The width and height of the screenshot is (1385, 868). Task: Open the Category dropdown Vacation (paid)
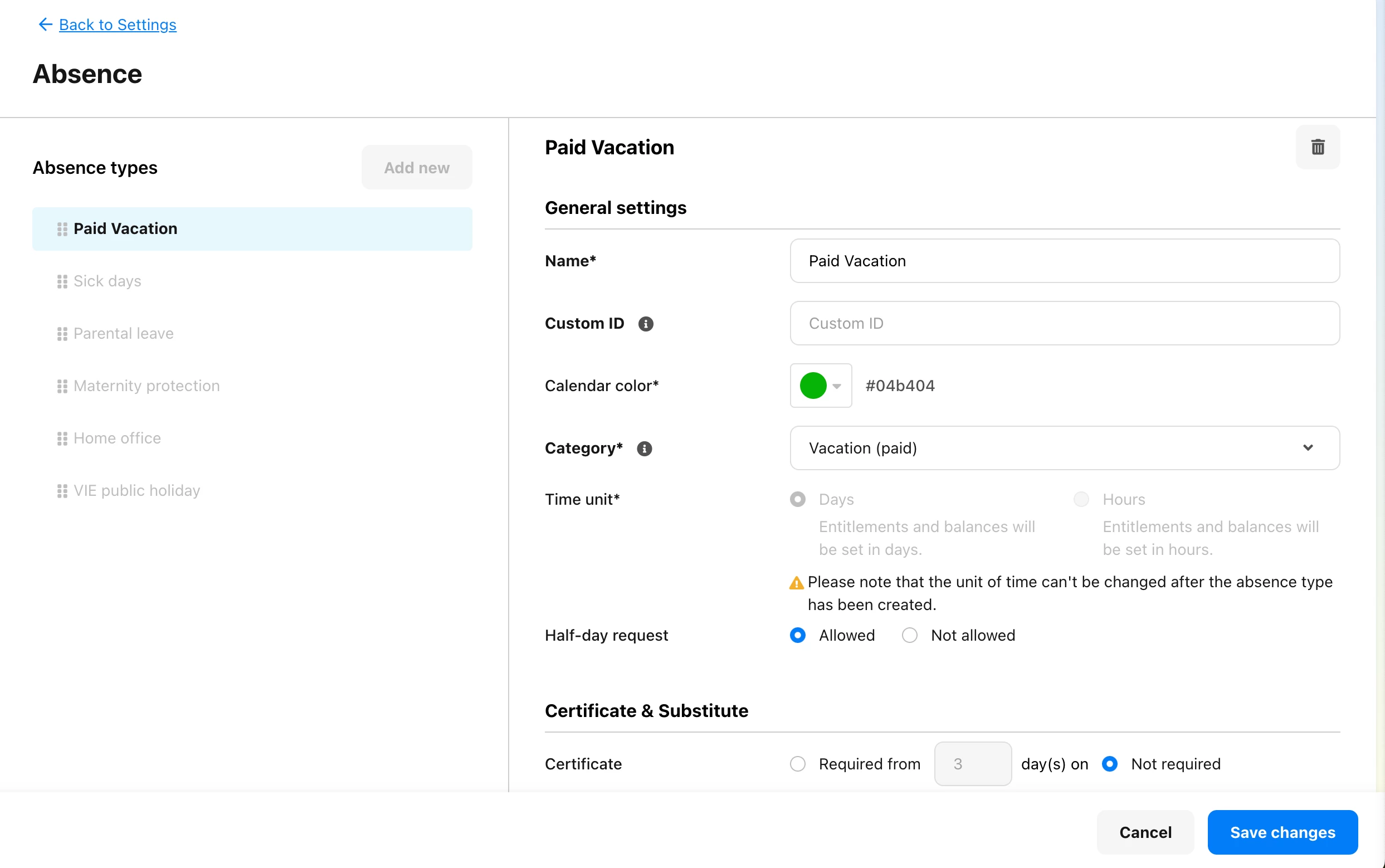1064,448
